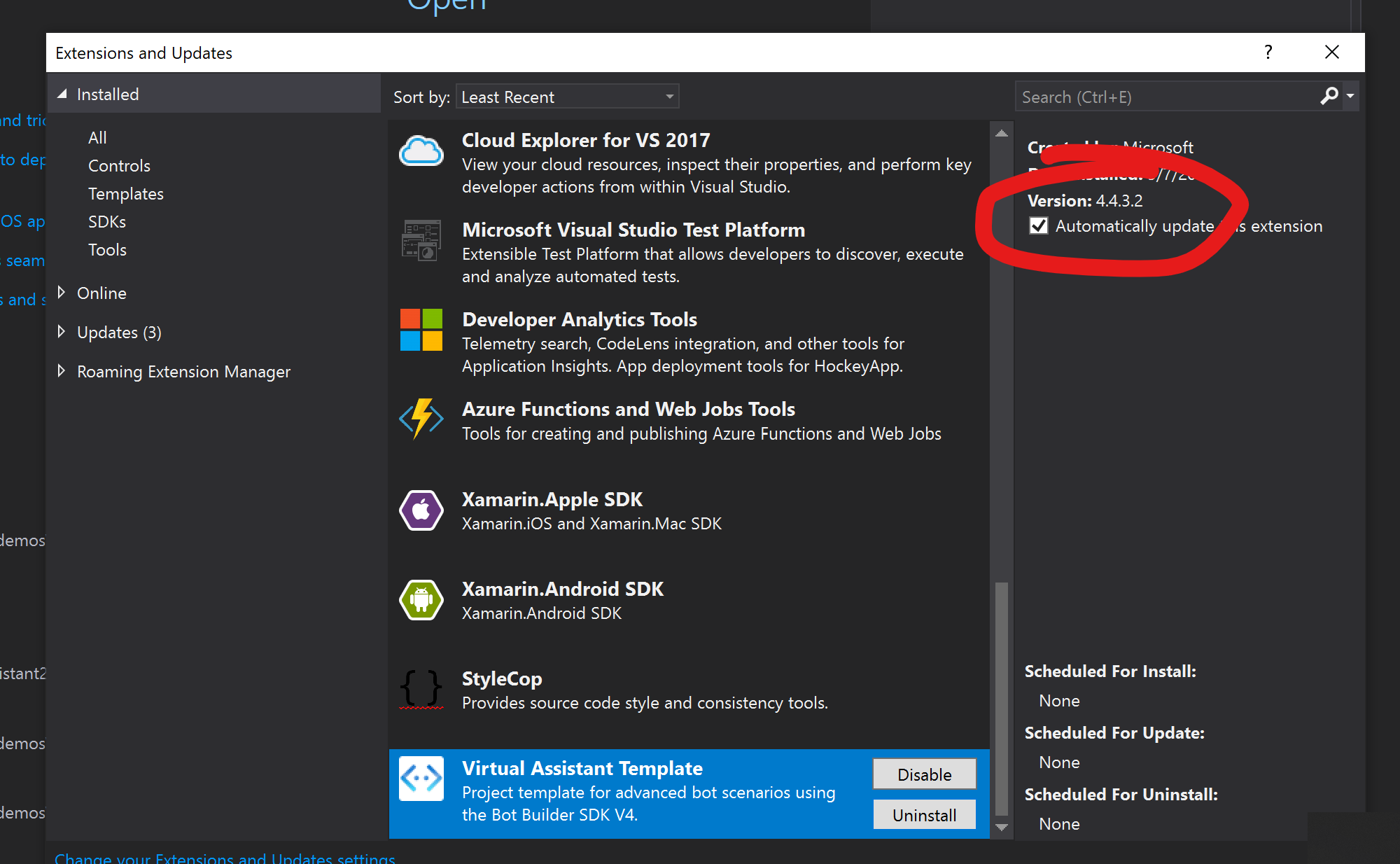Select the Developer Analytics Tools icon

tap(419, 330)
